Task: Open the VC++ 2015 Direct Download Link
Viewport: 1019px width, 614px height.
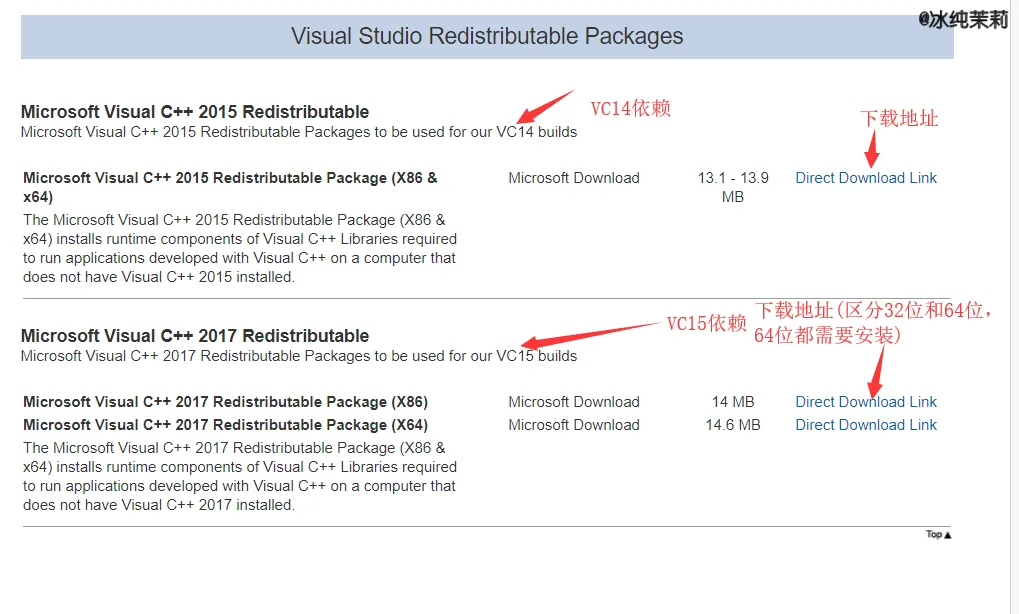Action: click(x=866, y=178)
